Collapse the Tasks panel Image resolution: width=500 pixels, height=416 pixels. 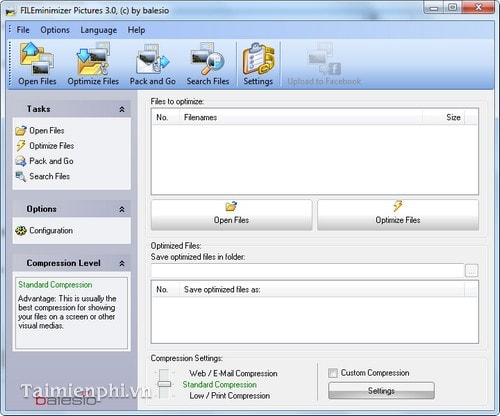[x=122, y=109]
